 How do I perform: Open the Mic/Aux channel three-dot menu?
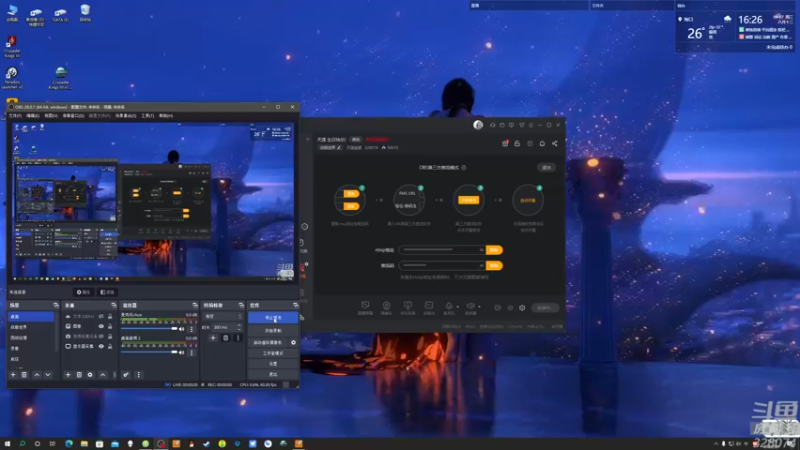click(x=192, y=329)
